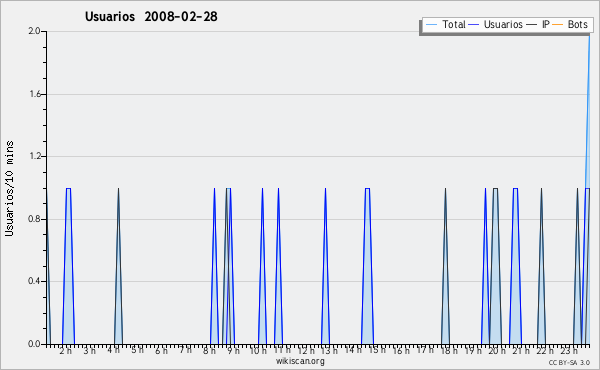Click the 7 h x-axis label
The height and width of the screenshot is (370, 600).
click(185, 350)
